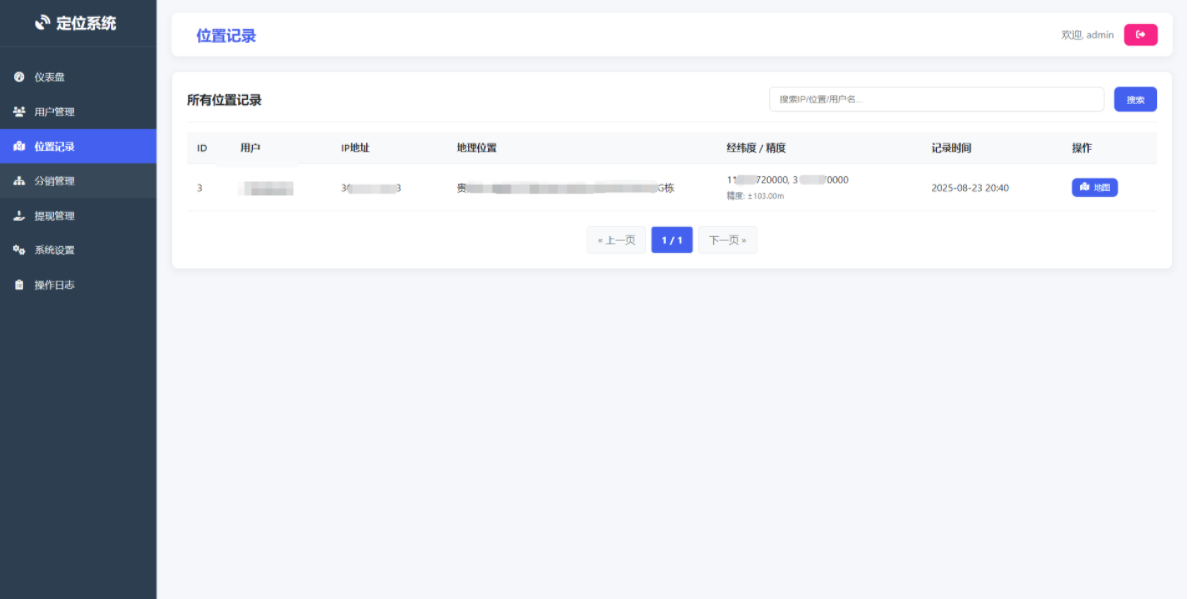
Task: Click the 定位系统 logo icon
Action: tap(43, 23)
